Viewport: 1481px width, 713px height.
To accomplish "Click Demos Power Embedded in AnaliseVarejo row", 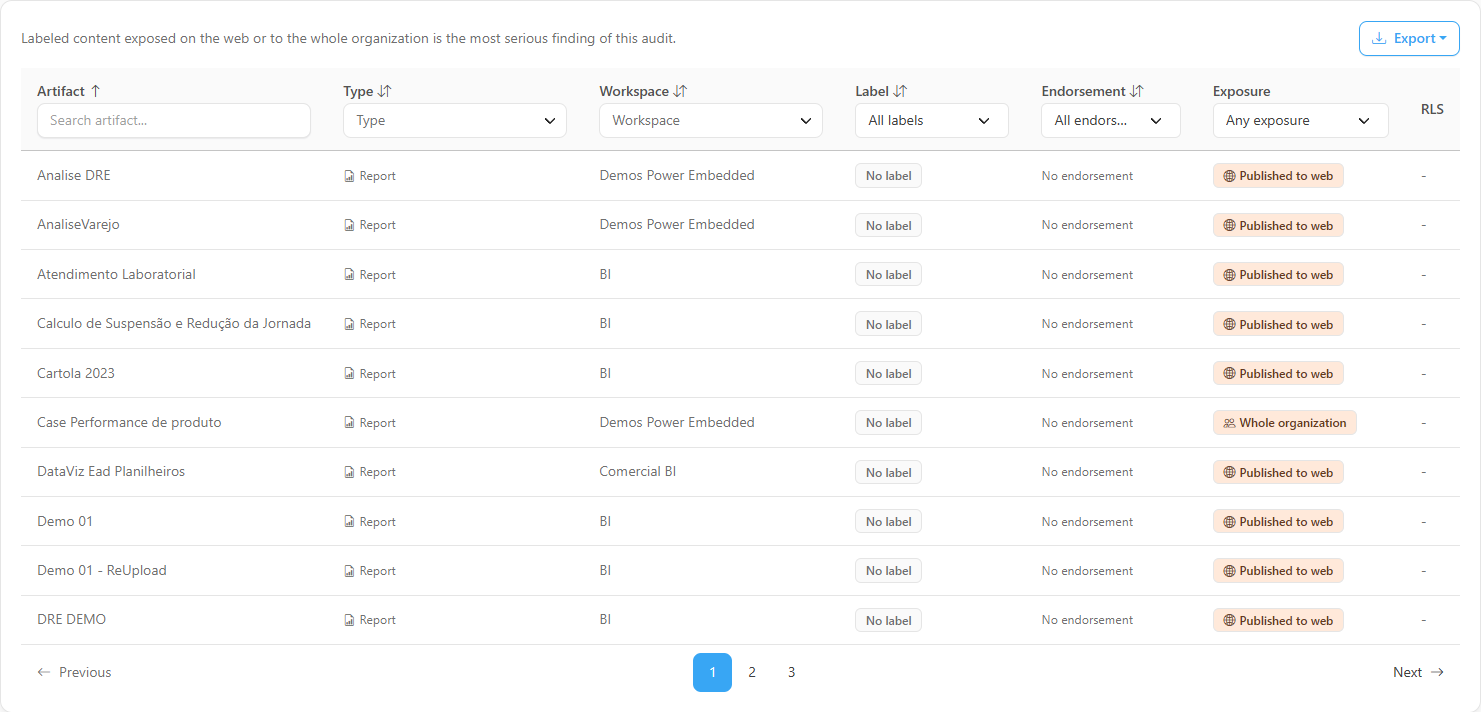I will pyautogui.click(x=677, y=225).
